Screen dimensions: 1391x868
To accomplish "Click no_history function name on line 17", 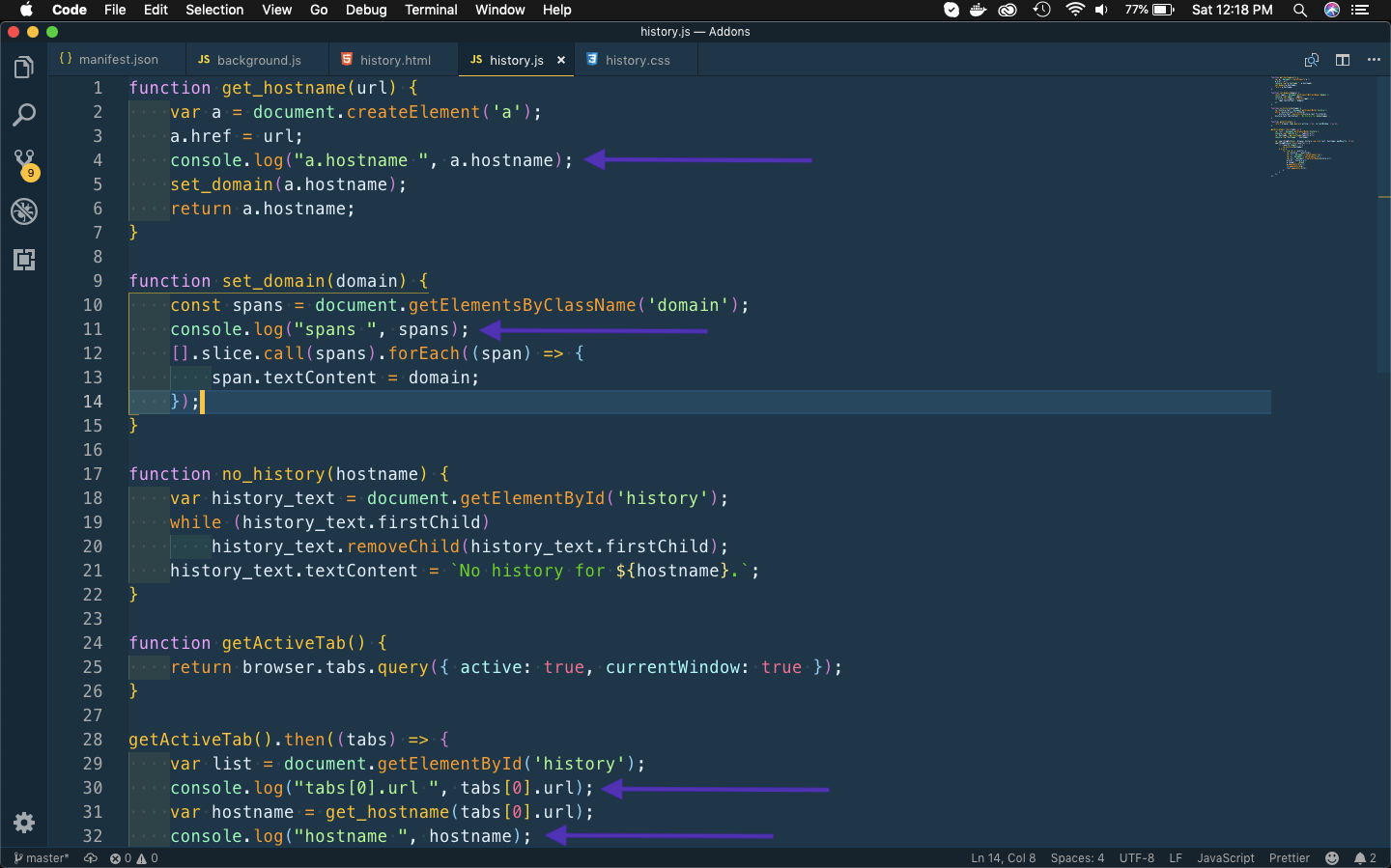I will [273, 474].
